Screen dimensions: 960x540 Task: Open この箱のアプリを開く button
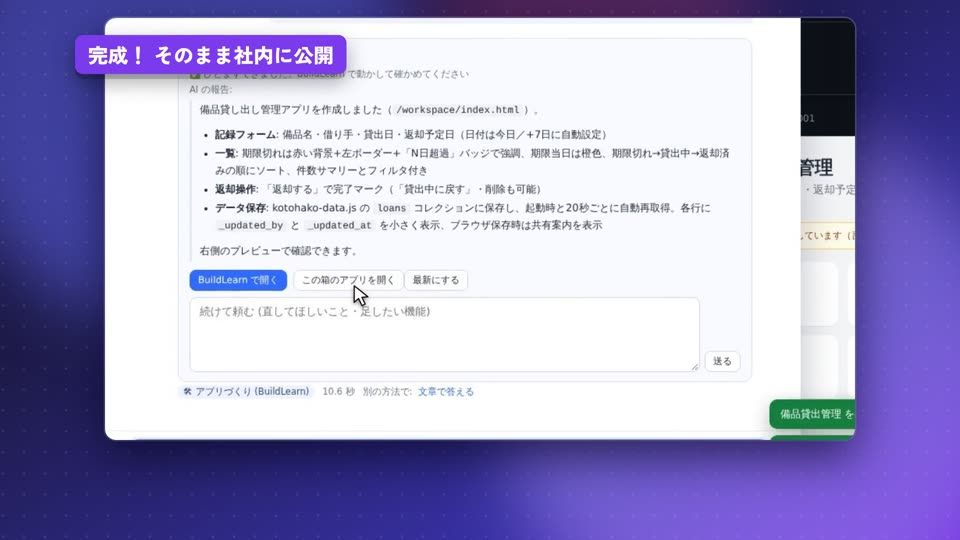tap(348, 280)
